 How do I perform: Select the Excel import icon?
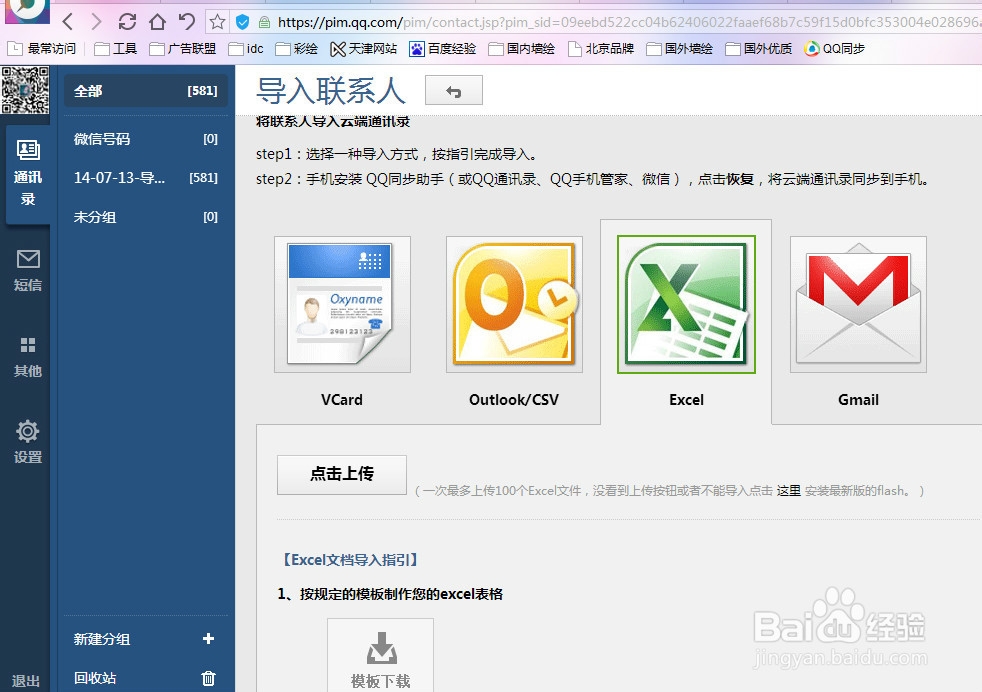685,303
